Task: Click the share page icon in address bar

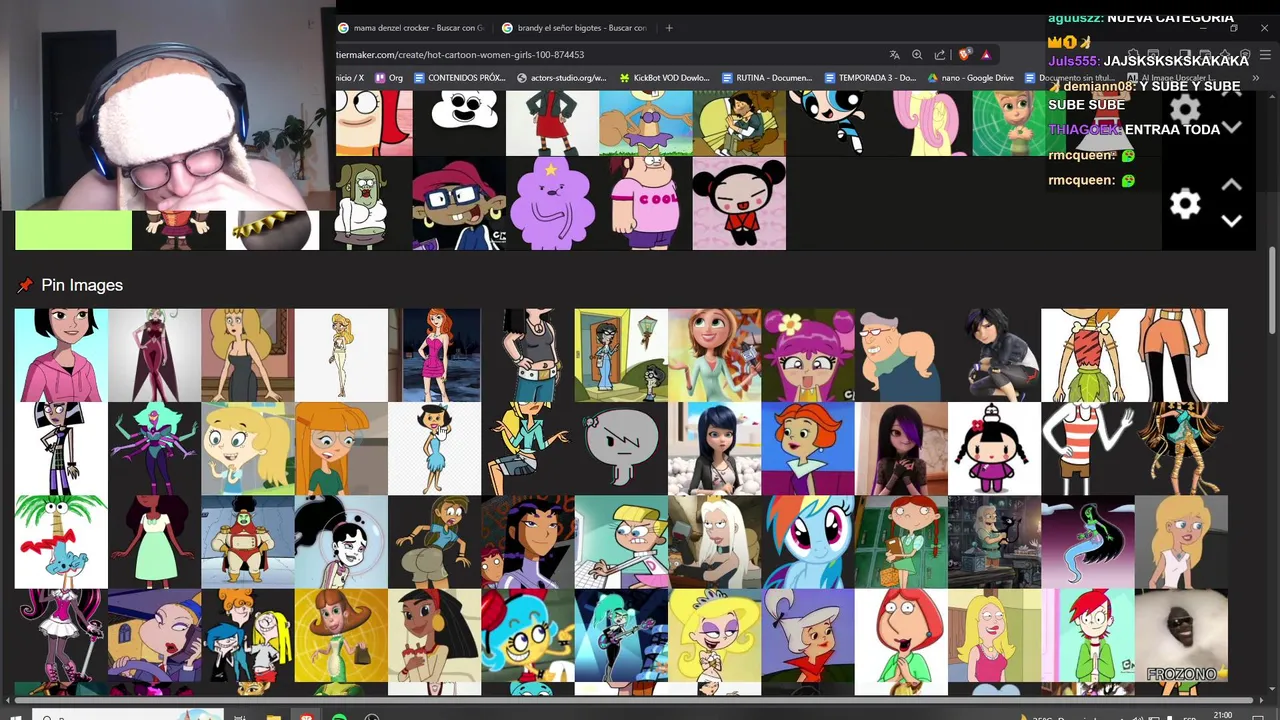Action: point(940,55)
